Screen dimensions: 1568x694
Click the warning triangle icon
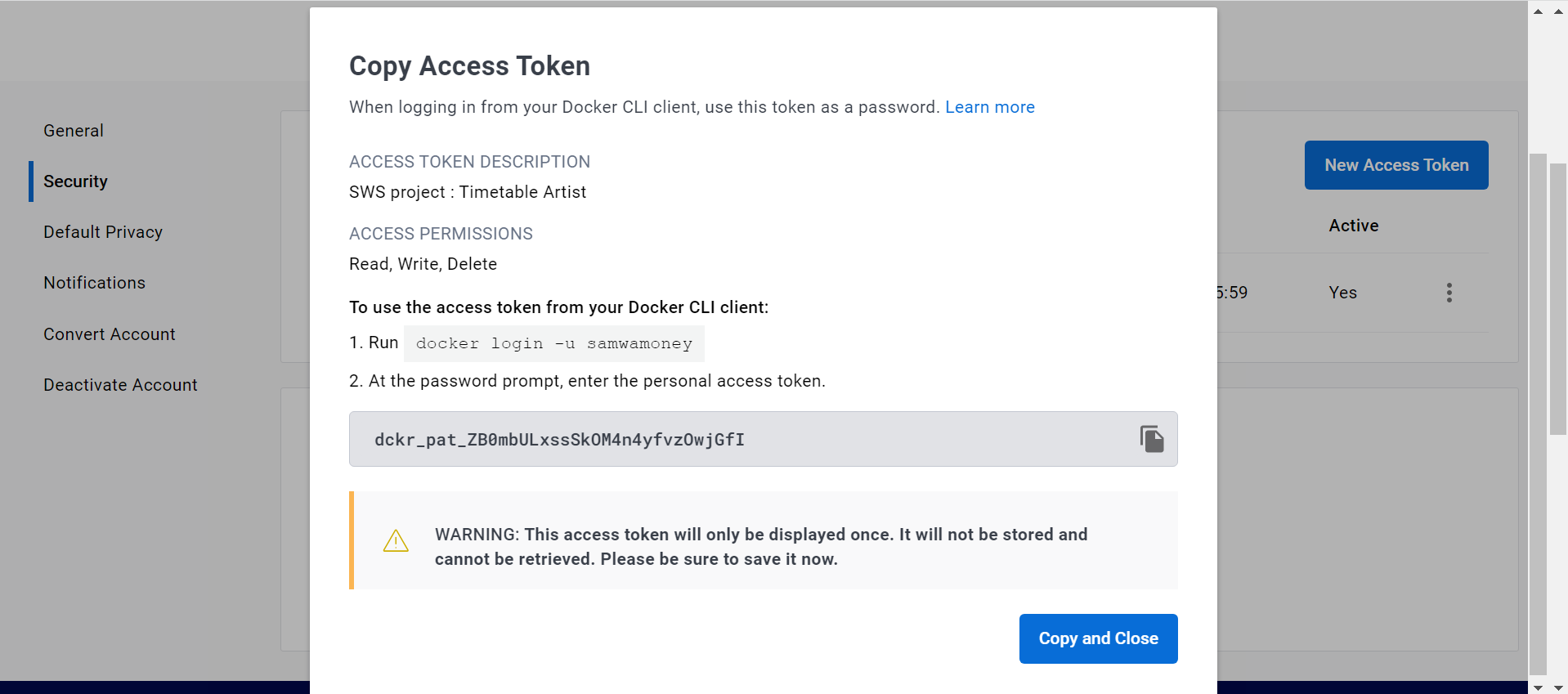point(396,541)
